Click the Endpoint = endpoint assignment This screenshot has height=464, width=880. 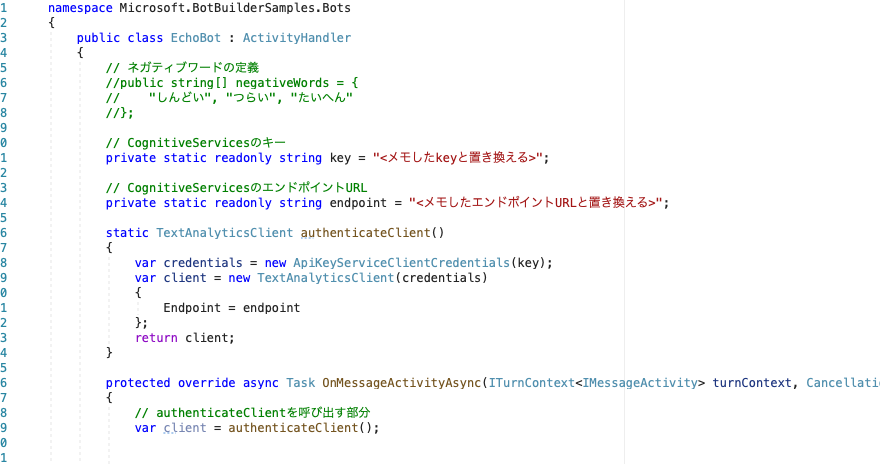(232, 307)
